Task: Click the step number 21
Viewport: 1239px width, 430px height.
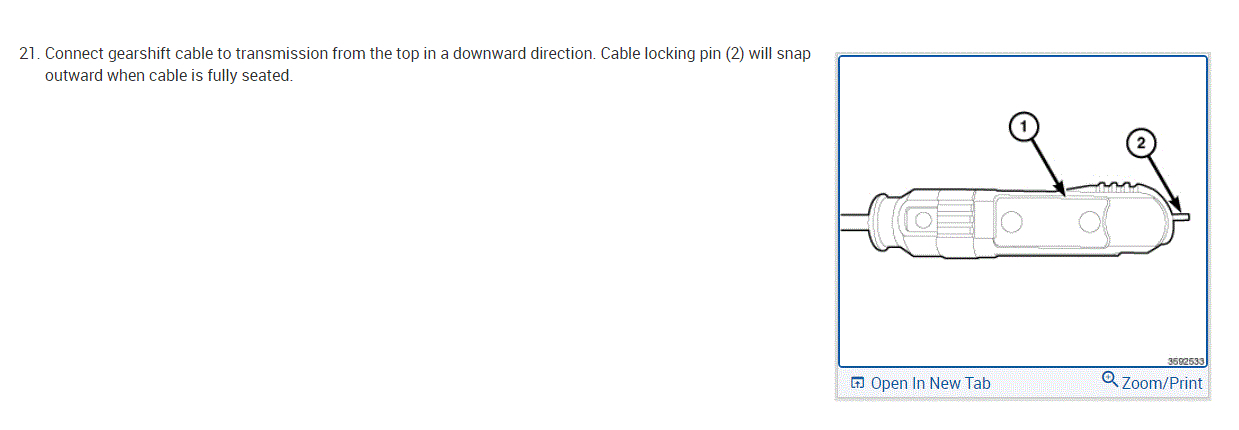Action: click(29, 54)
